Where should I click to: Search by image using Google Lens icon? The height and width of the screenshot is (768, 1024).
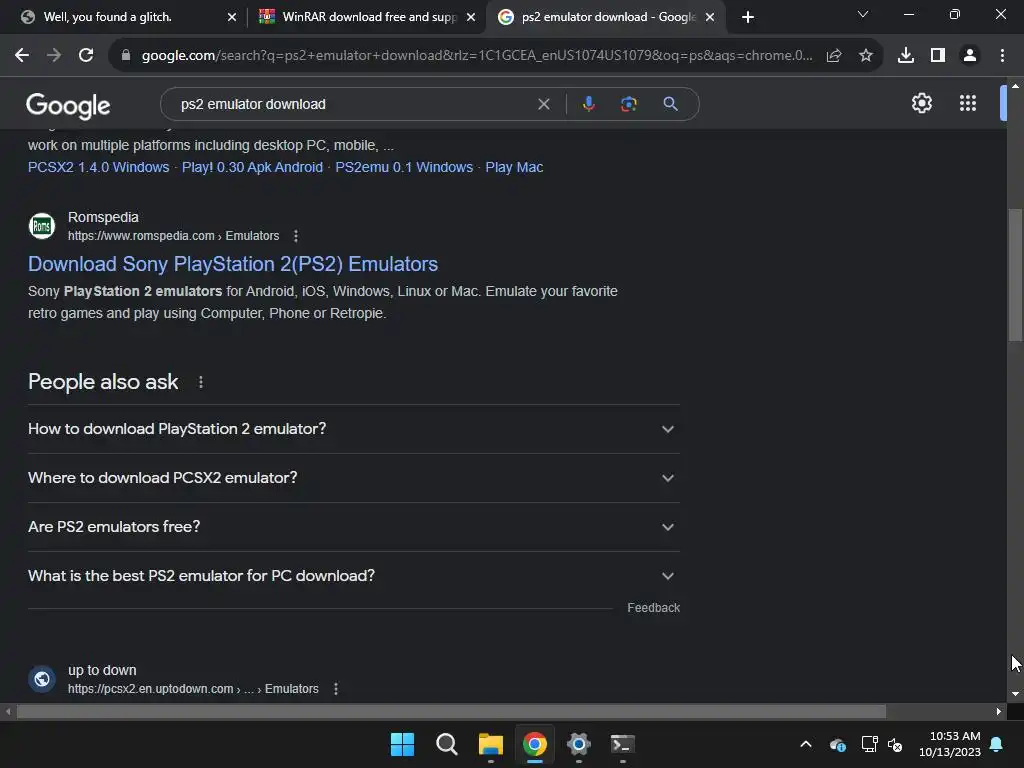point(629,104)
